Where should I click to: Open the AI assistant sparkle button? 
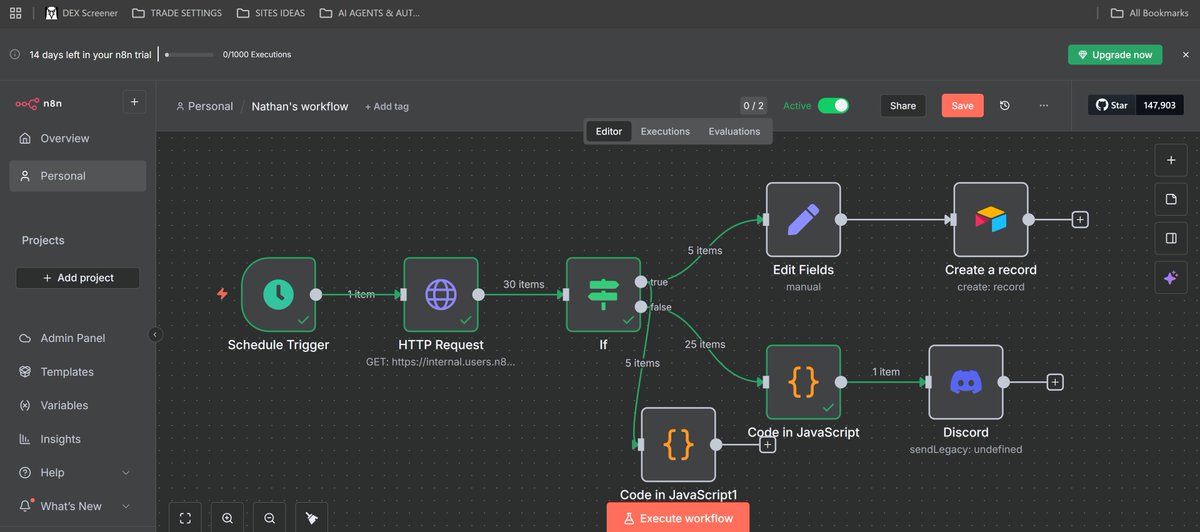1170,279
